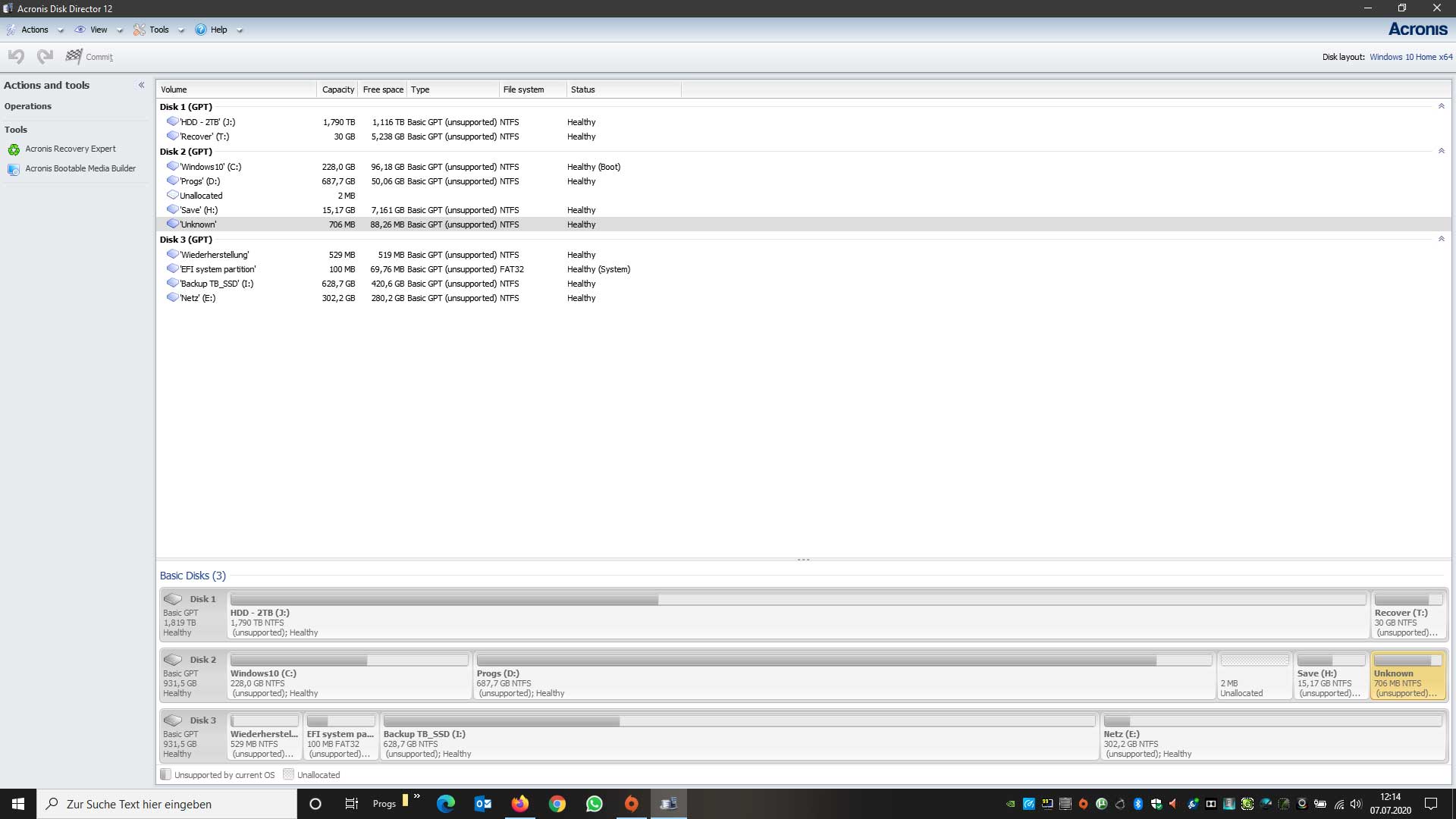
Task: Select 'Unknown' row in volume list
Action: 804,224
